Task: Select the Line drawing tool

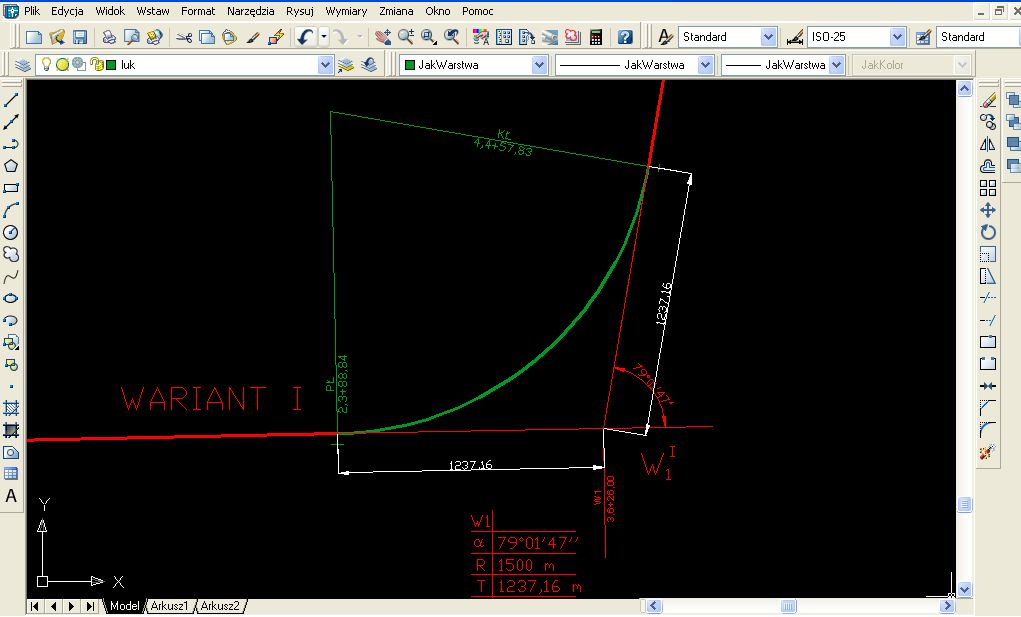Action: click(x=11, y=100)
